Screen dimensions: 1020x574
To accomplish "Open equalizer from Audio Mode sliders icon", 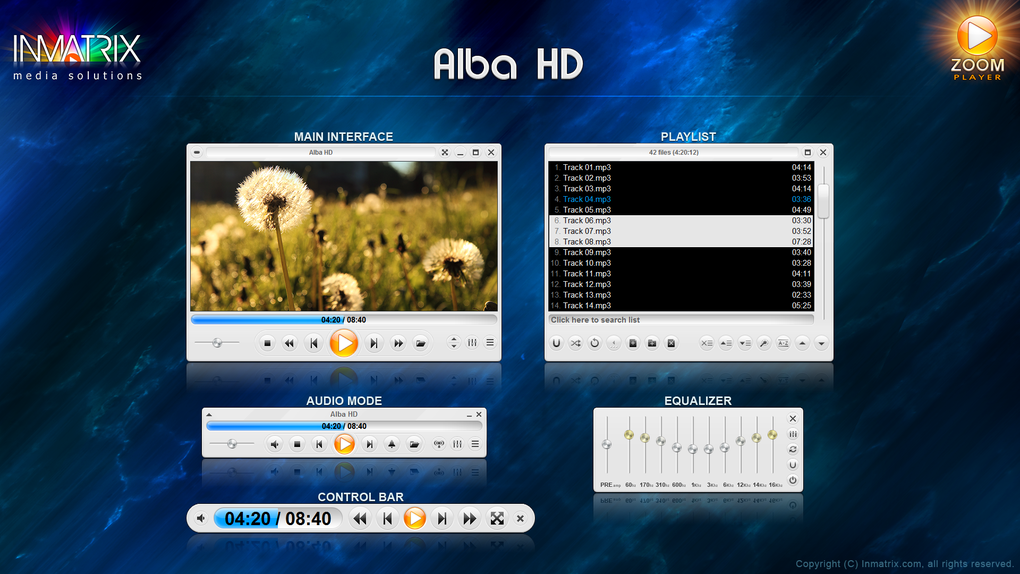I will click(457, 444).
